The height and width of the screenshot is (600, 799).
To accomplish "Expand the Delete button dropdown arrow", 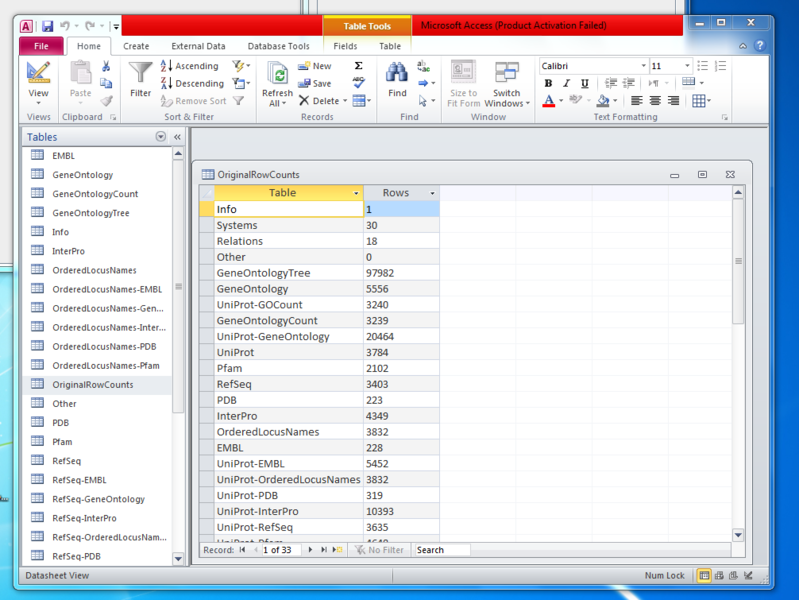I will (x=345, y=101).
